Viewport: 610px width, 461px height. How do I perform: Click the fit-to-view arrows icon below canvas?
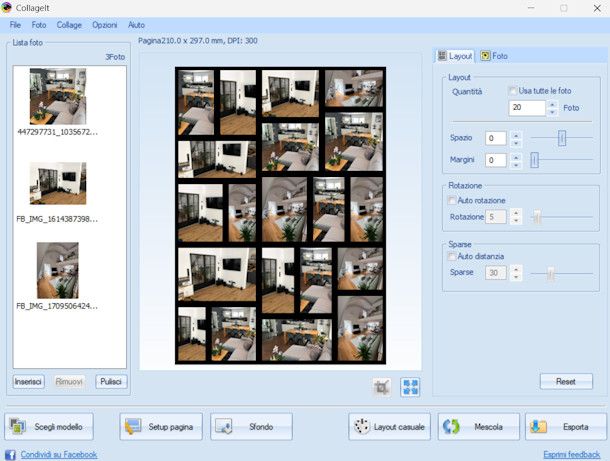coord(410,386)
